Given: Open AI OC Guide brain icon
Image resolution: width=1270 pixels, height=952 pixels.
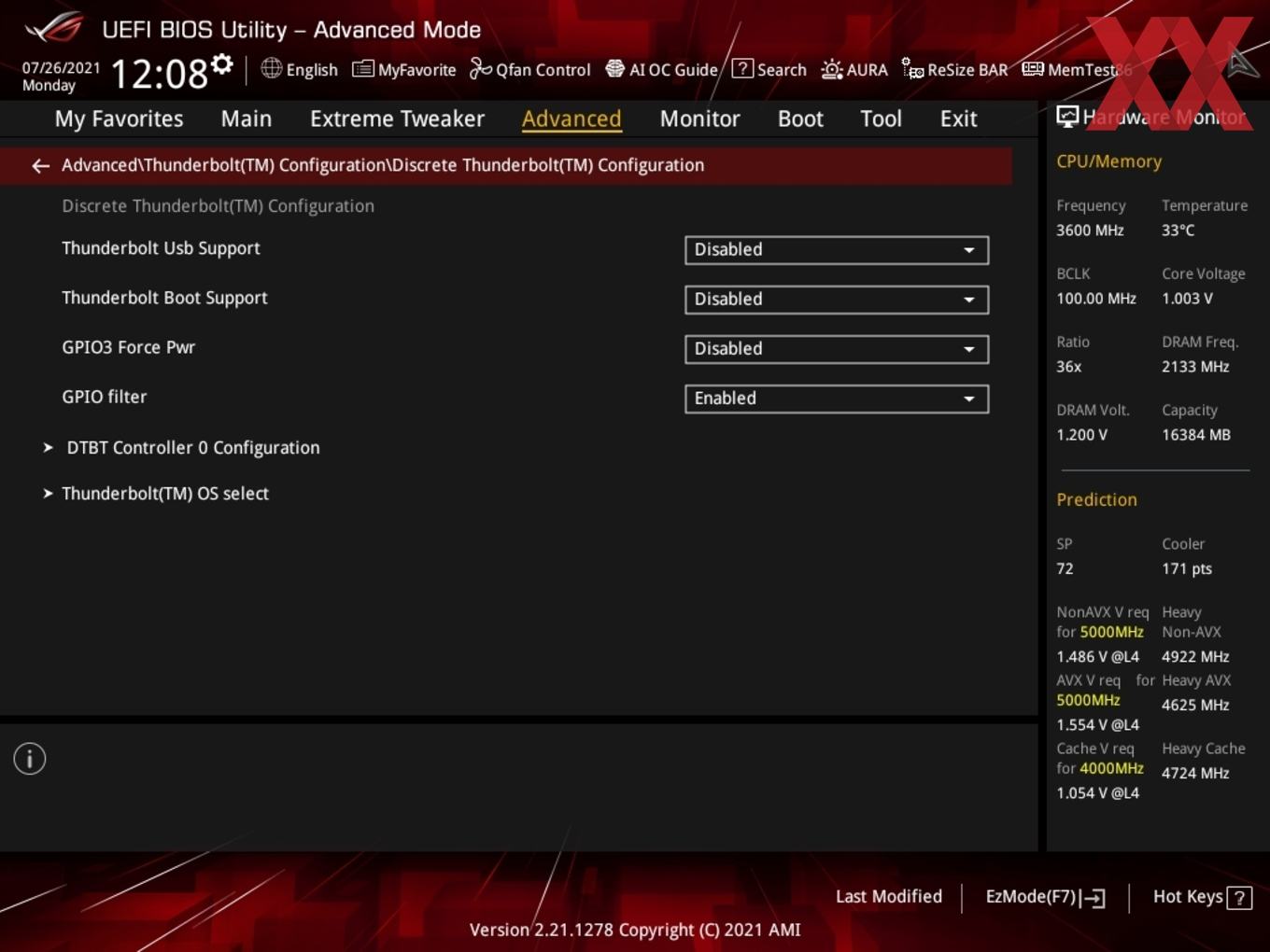Looking at the screenshot, I should [614, 69].
